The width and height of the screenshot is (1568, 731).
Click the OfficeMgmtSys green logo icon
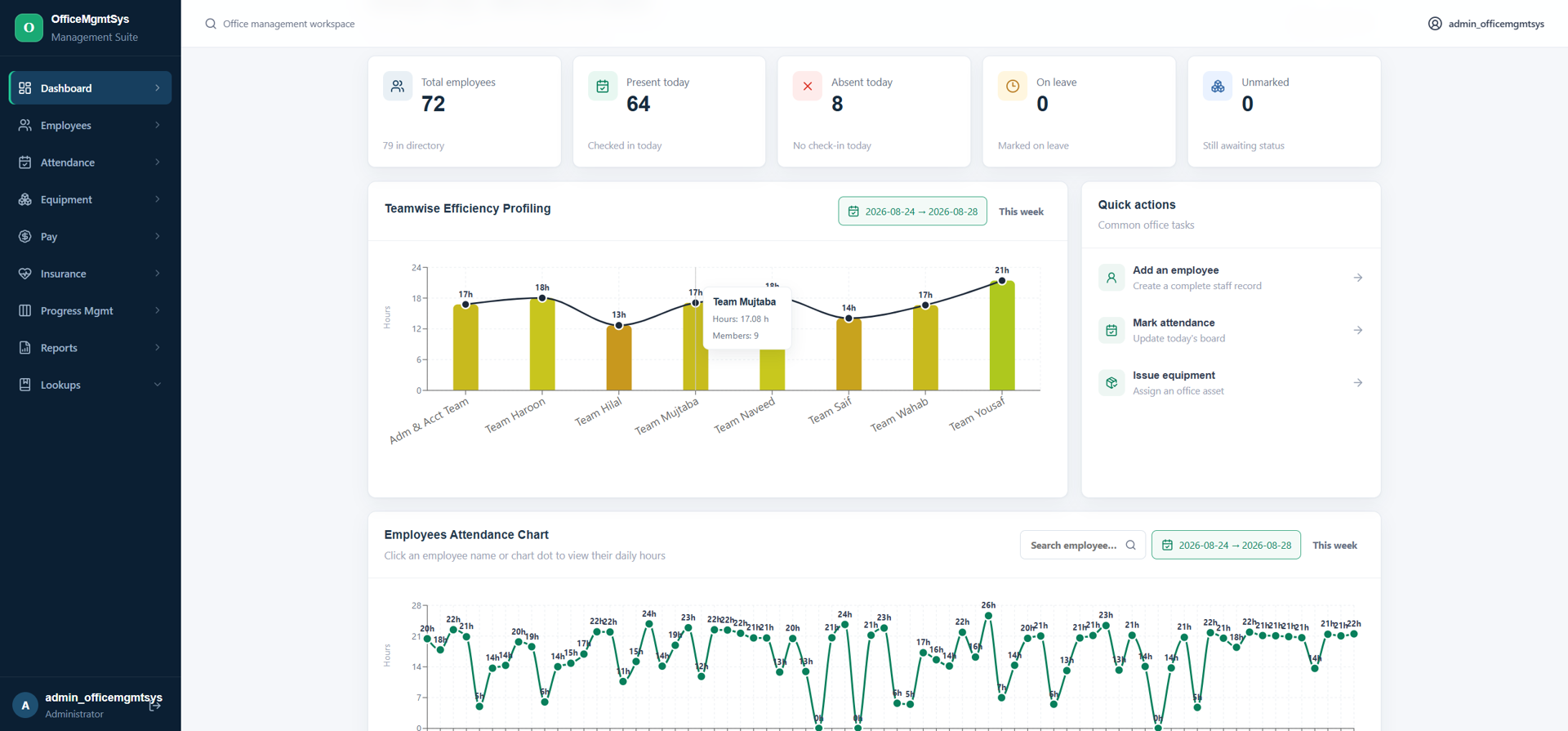click(29, 27)
